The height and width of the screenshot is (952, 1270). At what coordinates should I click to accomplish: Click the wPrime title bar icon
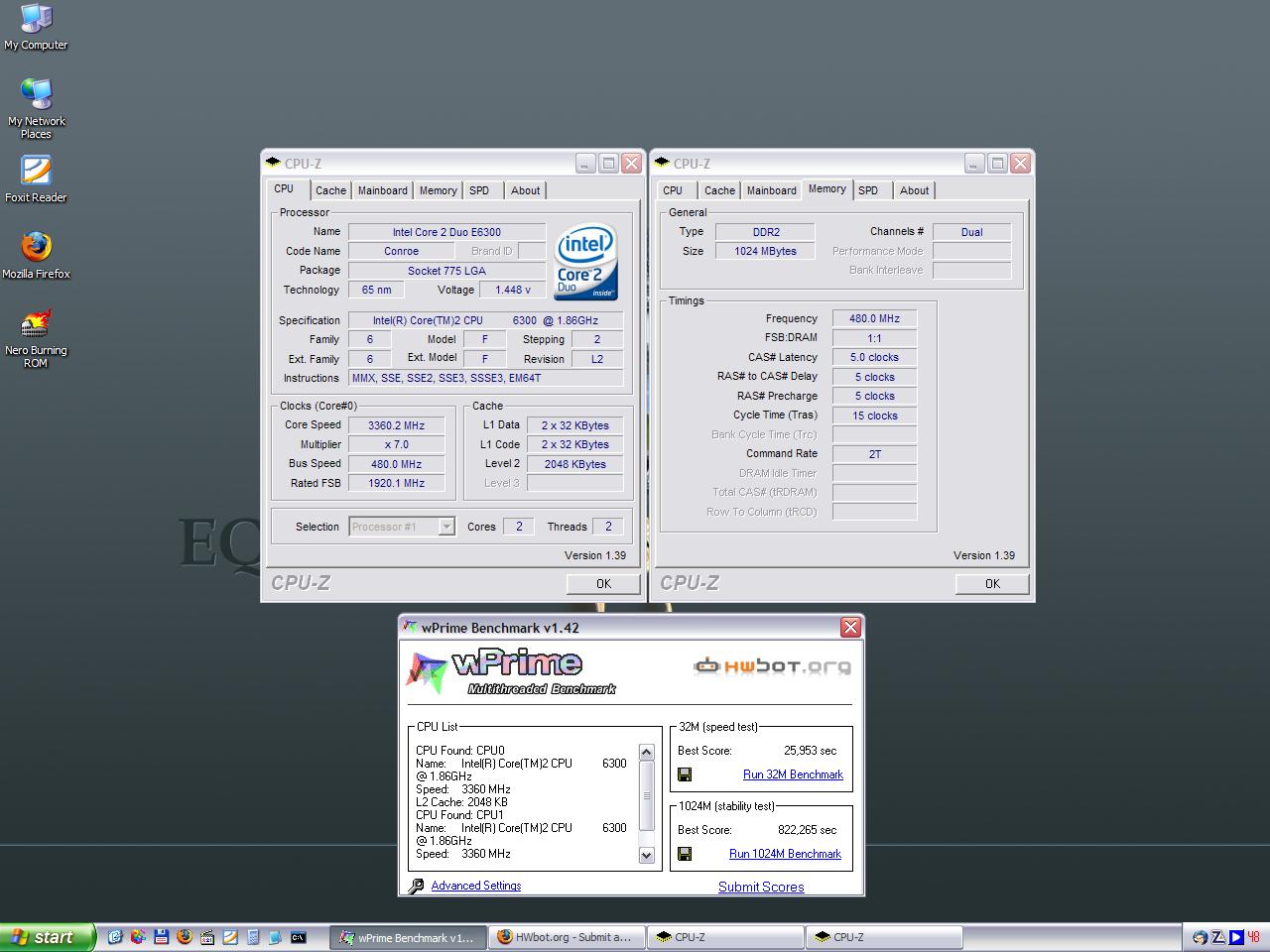410,628
